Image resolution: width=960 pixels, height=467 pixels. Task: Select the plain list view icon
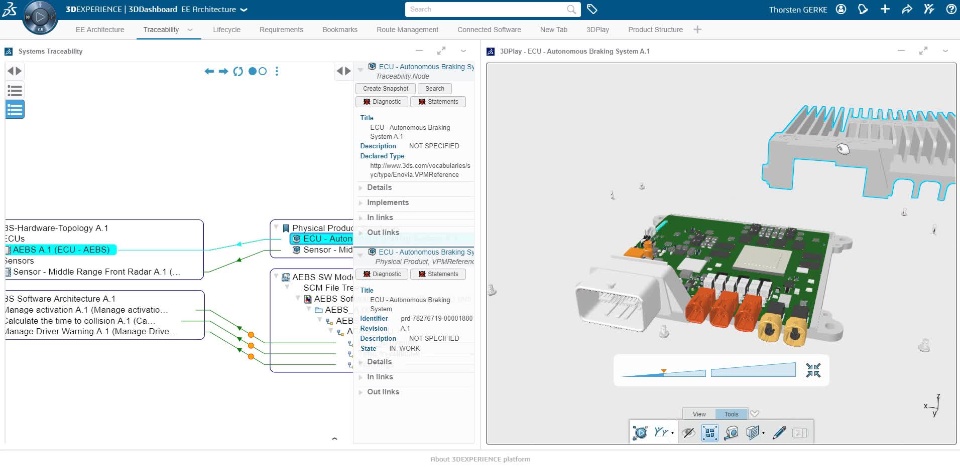pyautogui.click(x=15, y=91)
